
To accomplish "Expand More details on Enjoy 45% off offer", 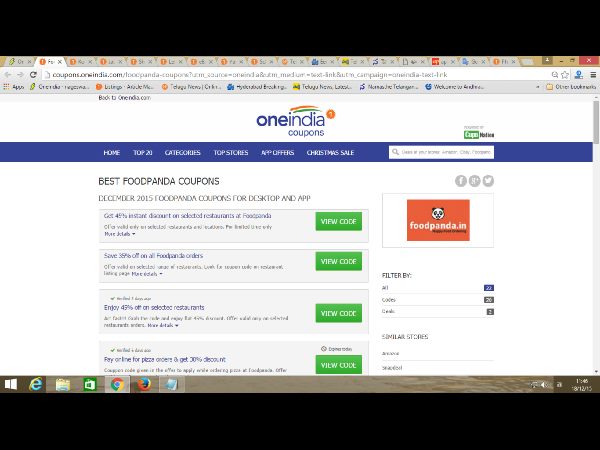I will (x=163, y=325).
